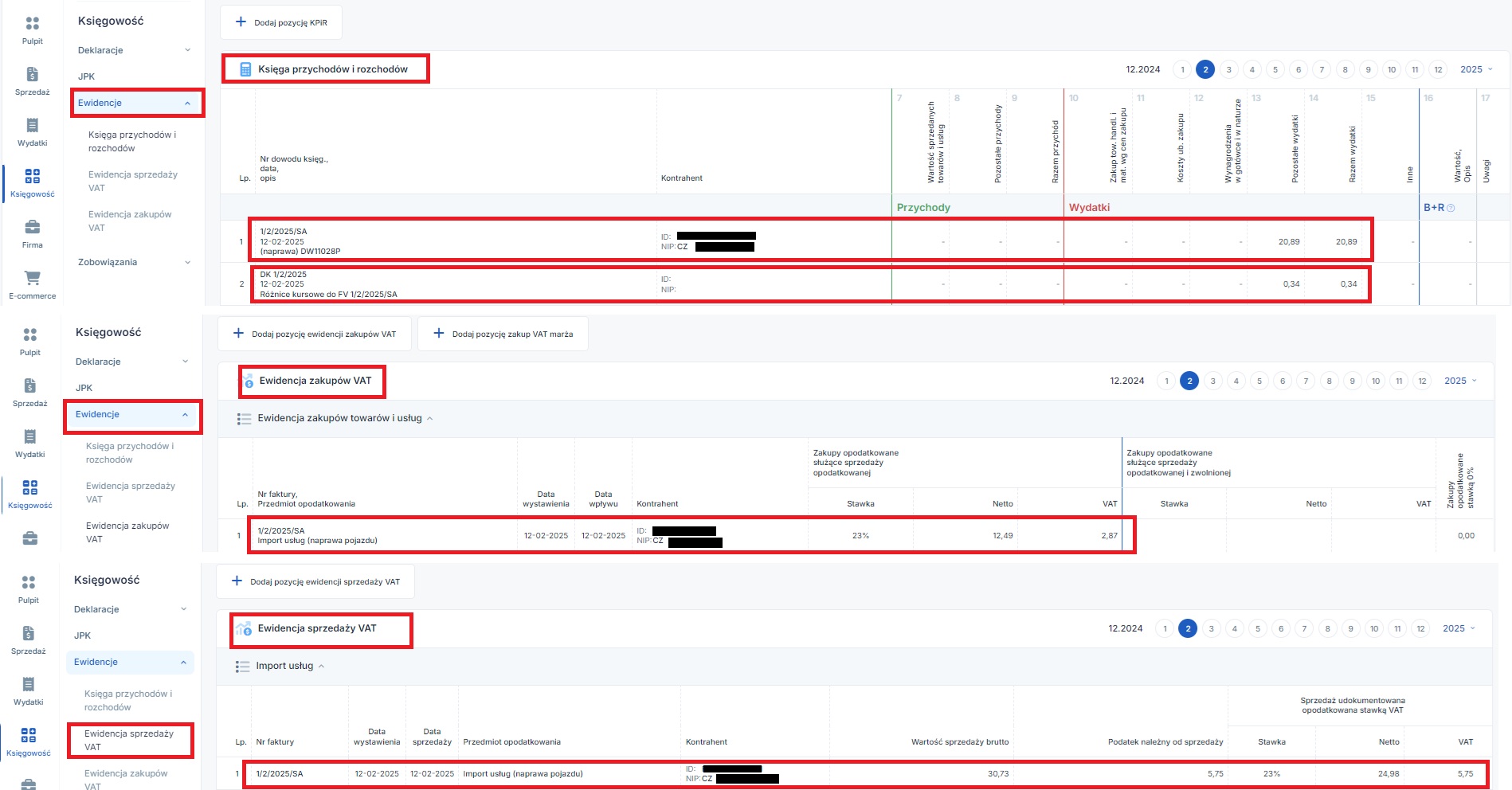
Task: Open Pulpit icon in the KPiR view sidebar
Action: tap(32, 24)
